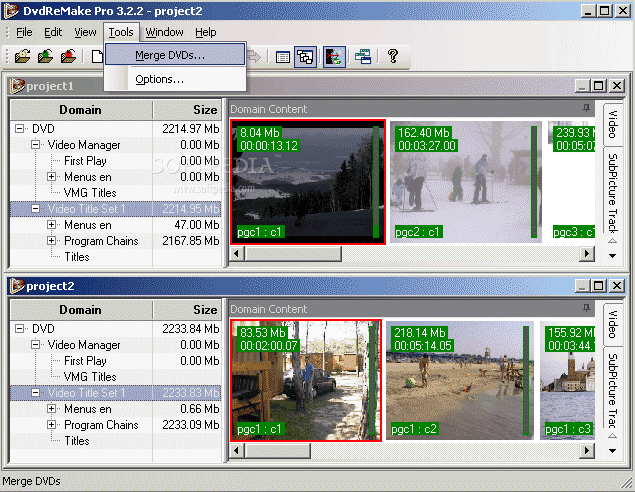This screenshot has width=635, height=492.
Task: Collapse Video Manager in project1 tree
Action: (x=35, y=145)
